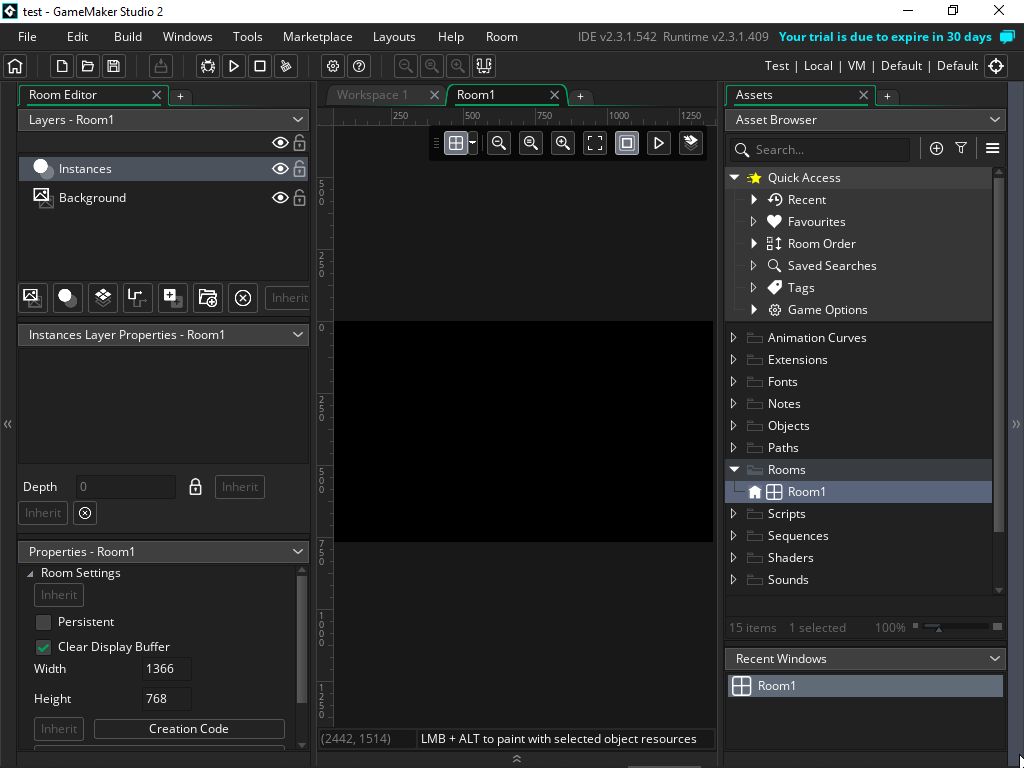The height and width of the screenshot is (768, 1024).
Task: Hide the Instances layer
Action: pos(280,168)
